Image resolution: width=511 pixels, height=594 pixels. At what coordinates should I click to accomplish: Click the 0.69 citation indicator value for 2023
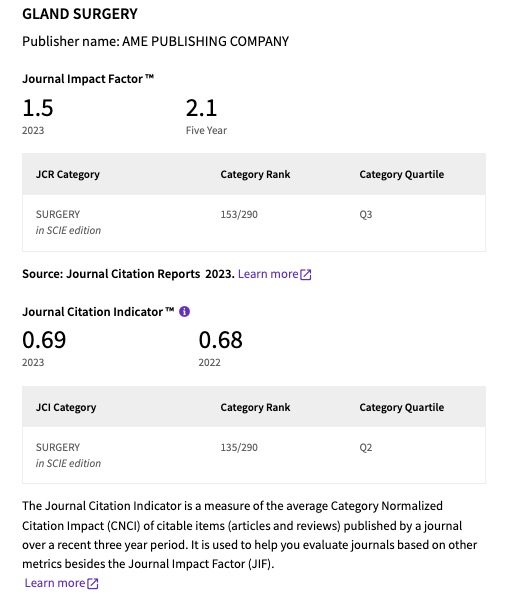[x=44, y=339]
